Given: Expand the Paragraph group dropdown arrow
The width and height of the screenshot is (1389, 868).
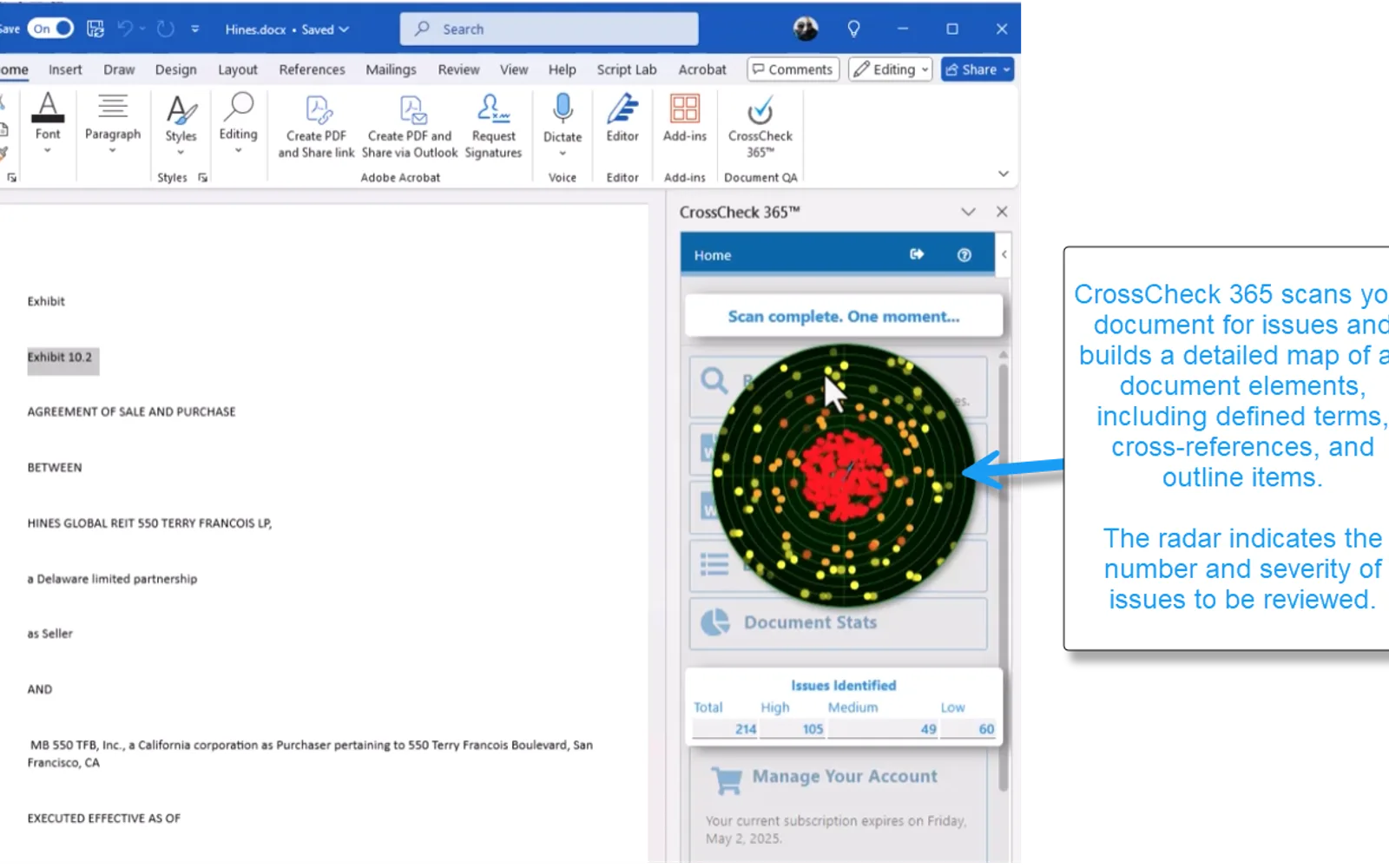Looking at the screenshot, I should (x=112, y=151).
